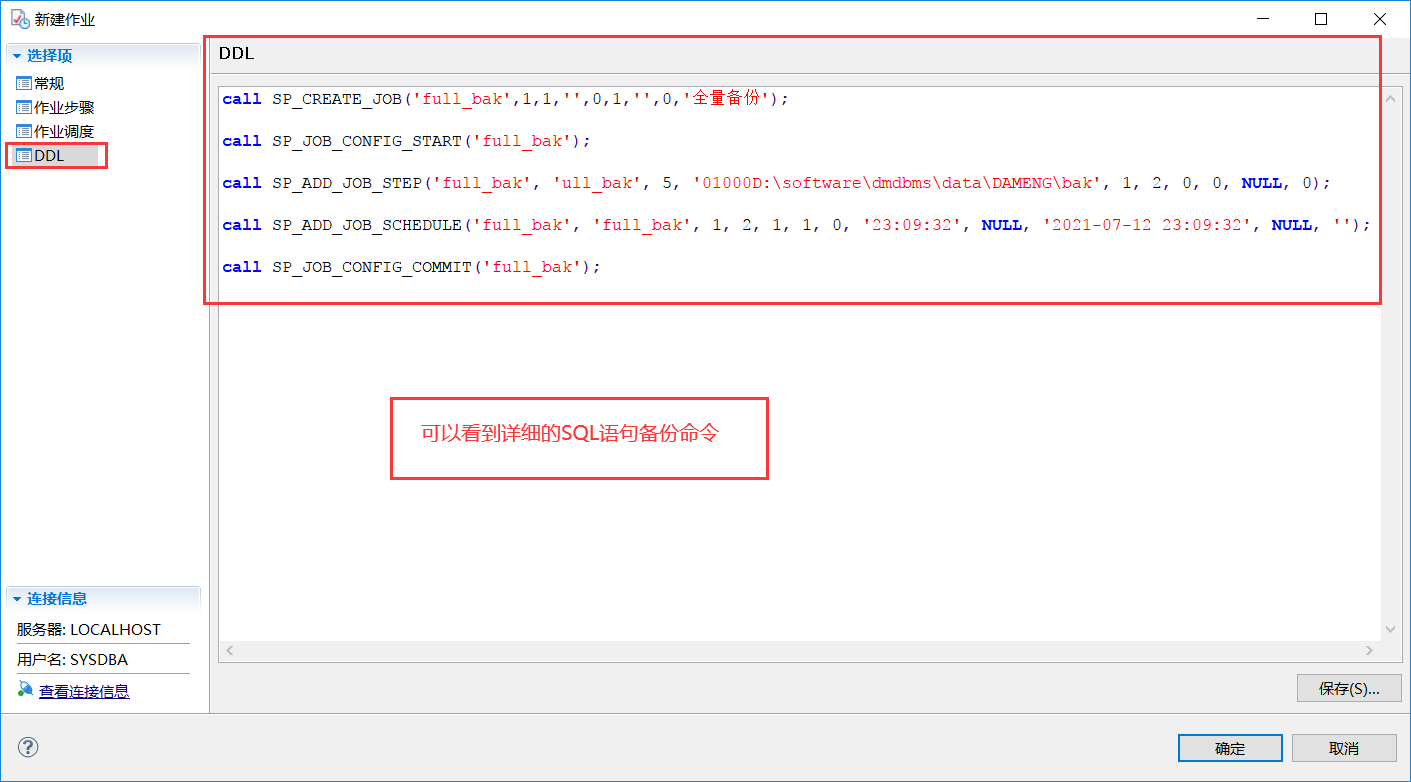Image resolution: width=1411 pixels, height=782 pixels.
Task: Click the '2021-07-12 23:09:32' date string
Action: pos(1146,225)
